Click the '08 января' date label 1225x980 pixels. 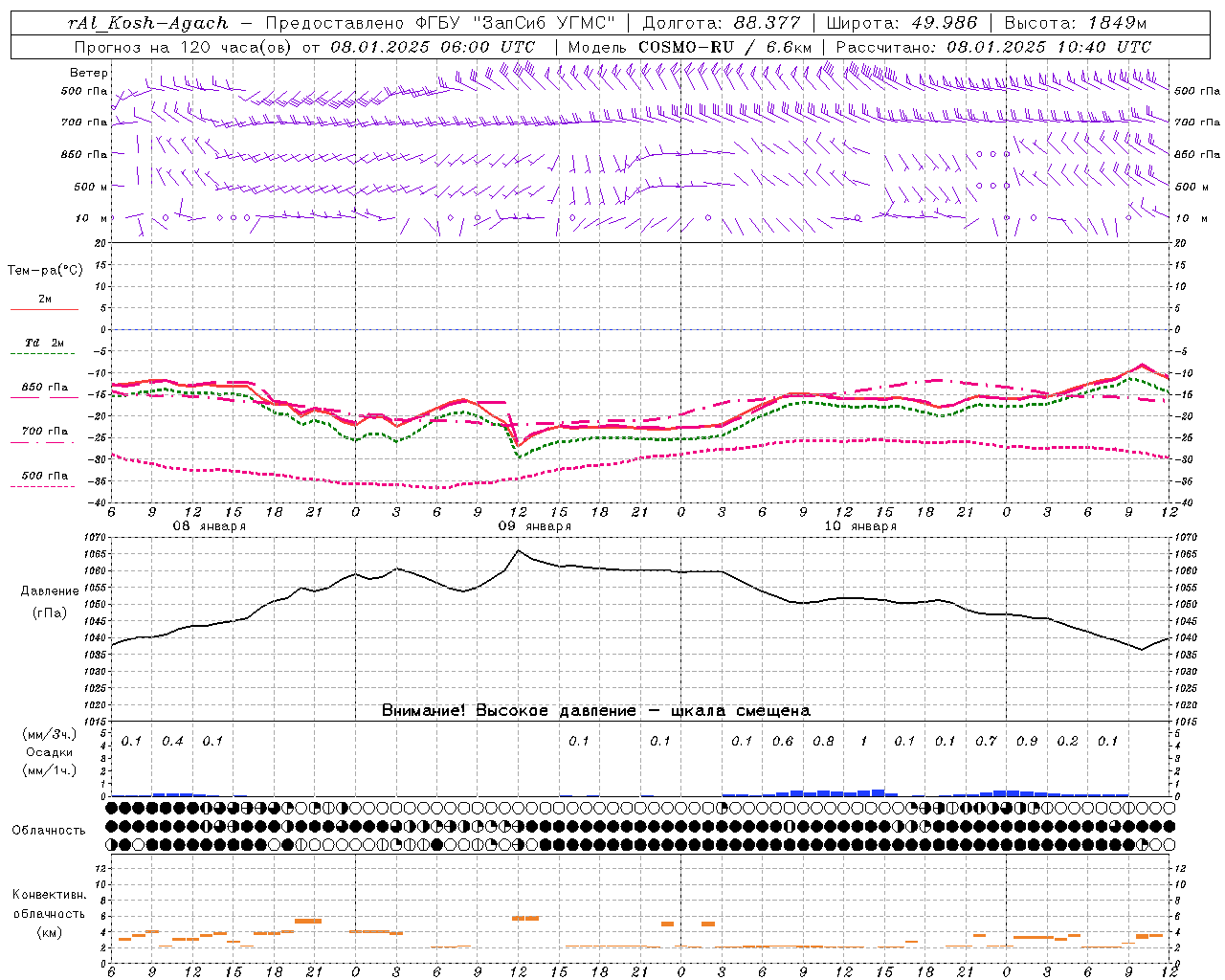tap(209, 526)
